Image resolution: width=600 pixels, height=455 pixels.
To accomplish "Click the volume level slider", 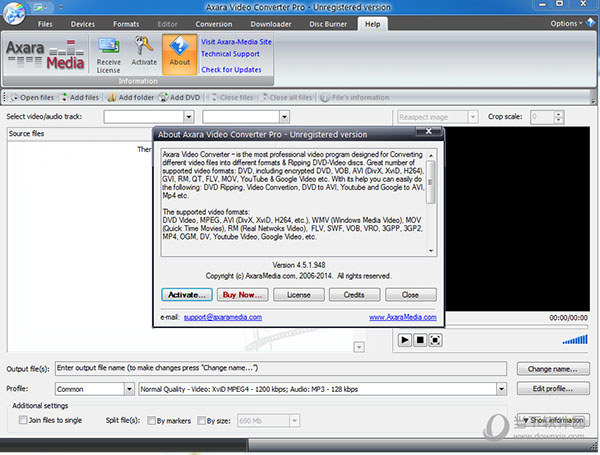I will (x=575, y=339).
